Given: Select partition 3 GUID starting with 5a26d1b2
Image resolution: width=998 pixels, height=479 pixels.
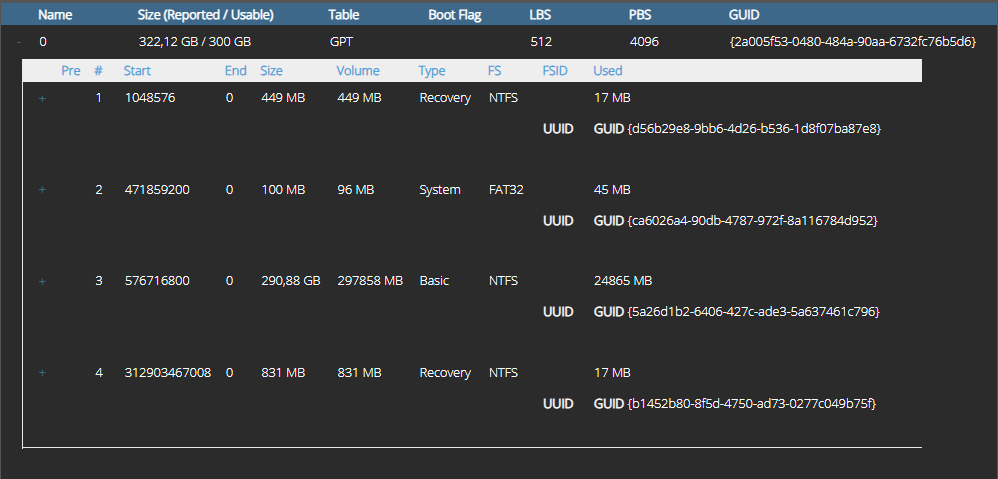Looking at the screenshot, I should pyautogui.click(x=753, y=312).
